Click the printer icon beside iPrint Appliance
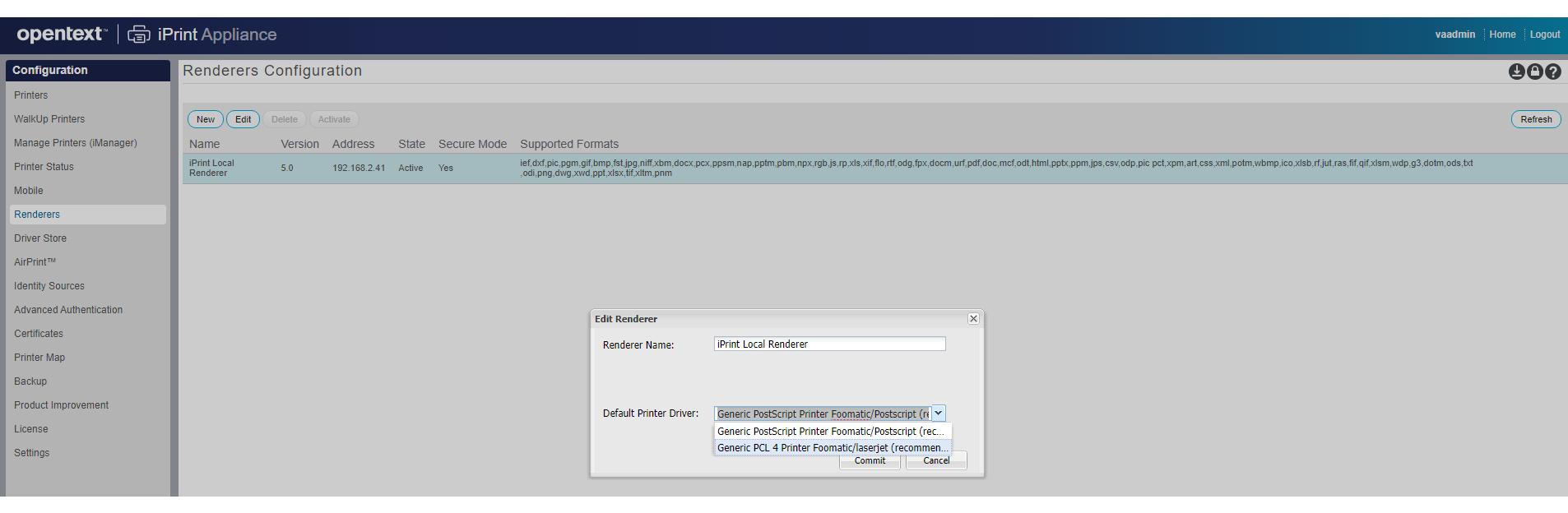 (x=139, y=35)
